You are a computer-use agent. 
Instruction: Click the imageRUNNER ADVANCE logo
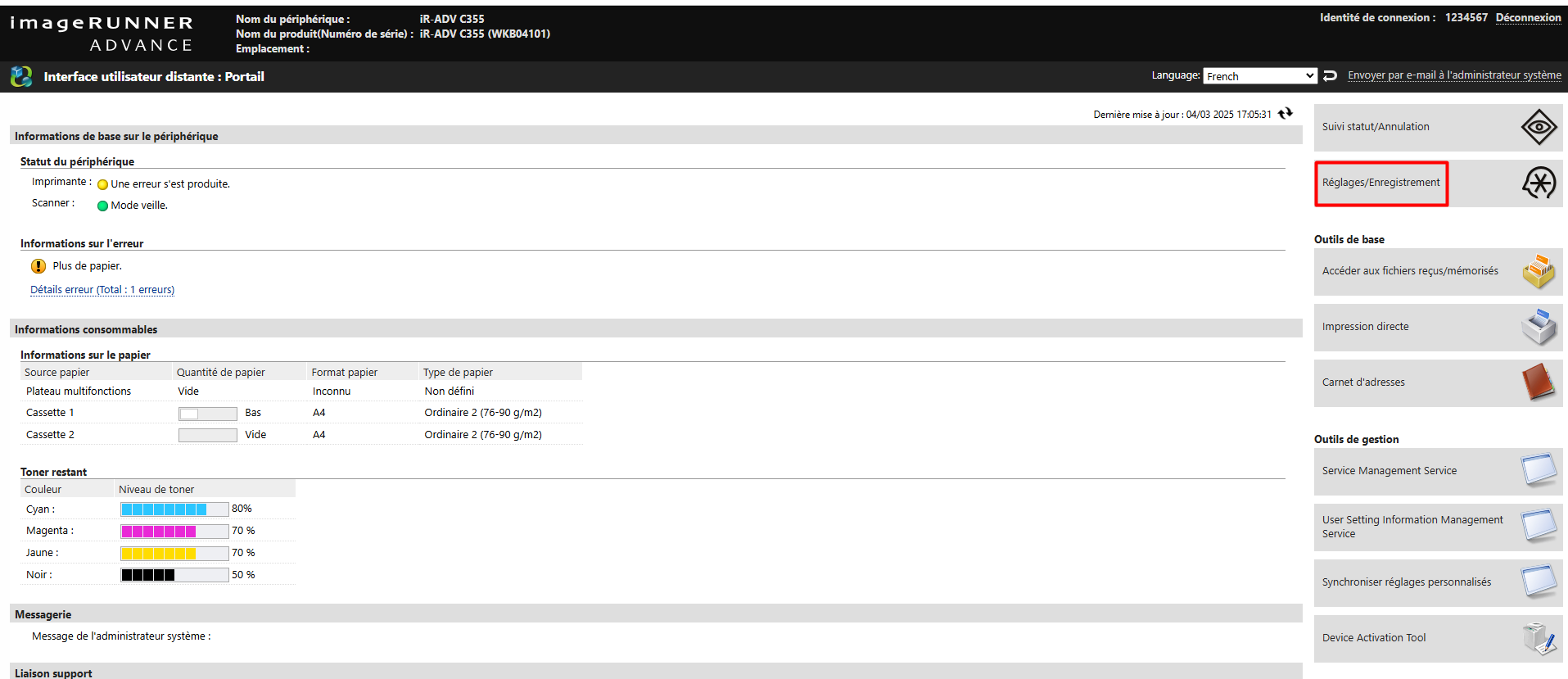[x=102, y=34]
